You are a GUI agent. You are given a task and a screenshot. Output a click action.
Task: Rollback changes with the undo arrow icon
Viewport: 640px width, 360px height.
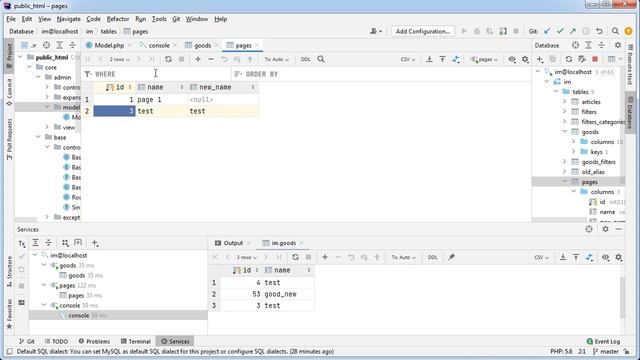coord(599,31)
